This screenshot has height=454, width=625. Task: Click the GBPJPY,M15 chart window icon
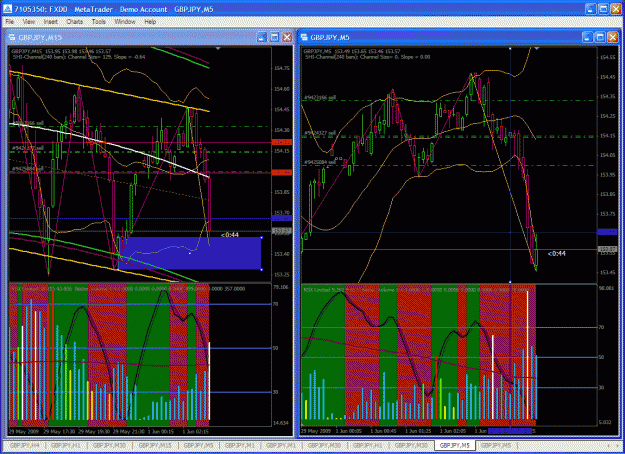click(12, 37)
